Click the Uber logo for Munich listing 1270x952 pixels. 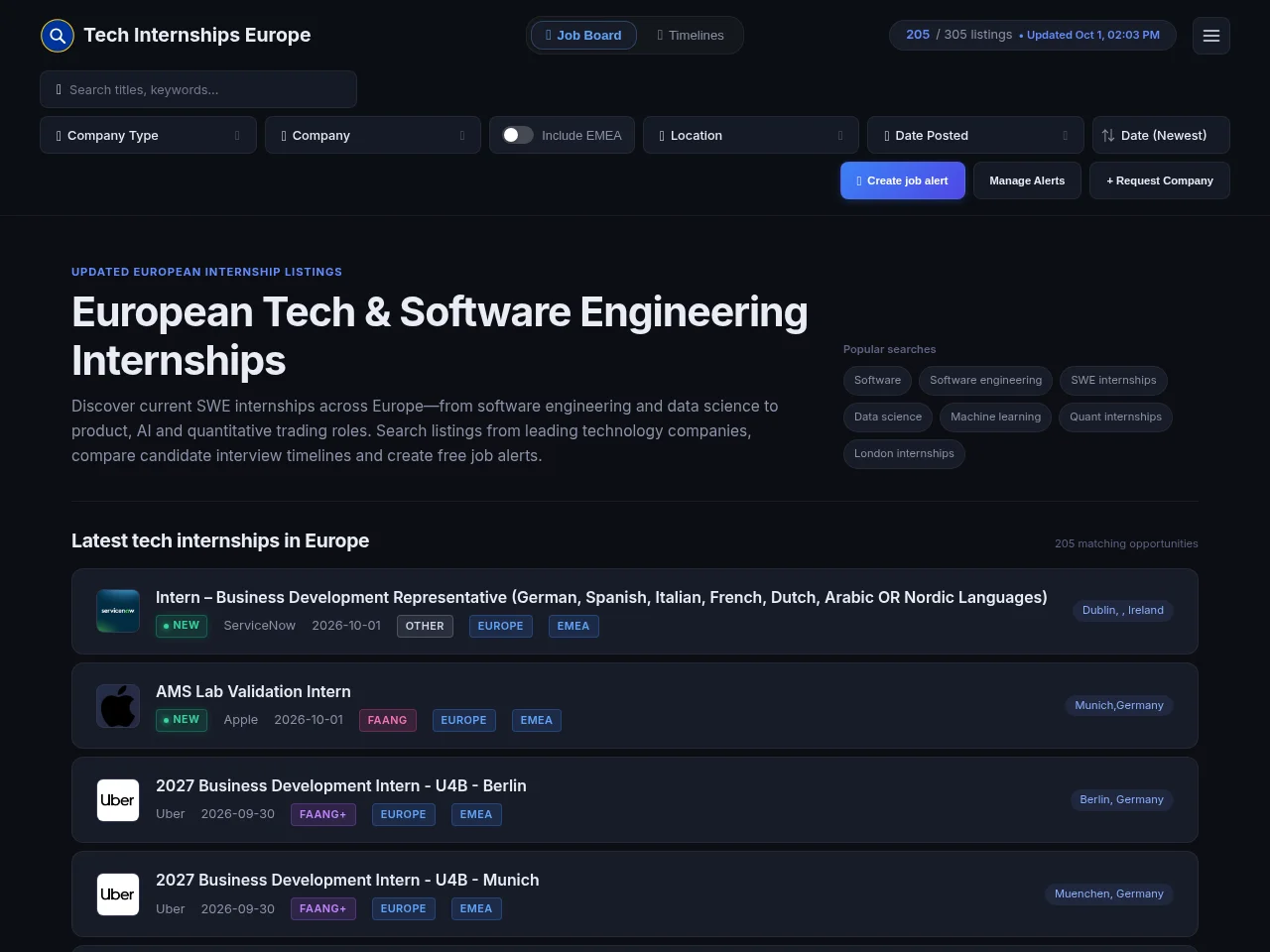(118, 893)
